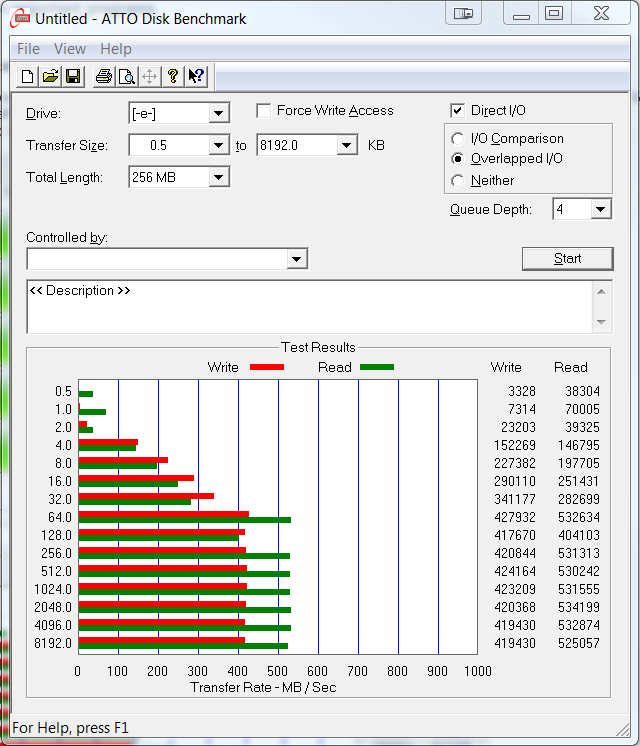
Task: Click the Open file folder icon
Action: coord(50,76)
